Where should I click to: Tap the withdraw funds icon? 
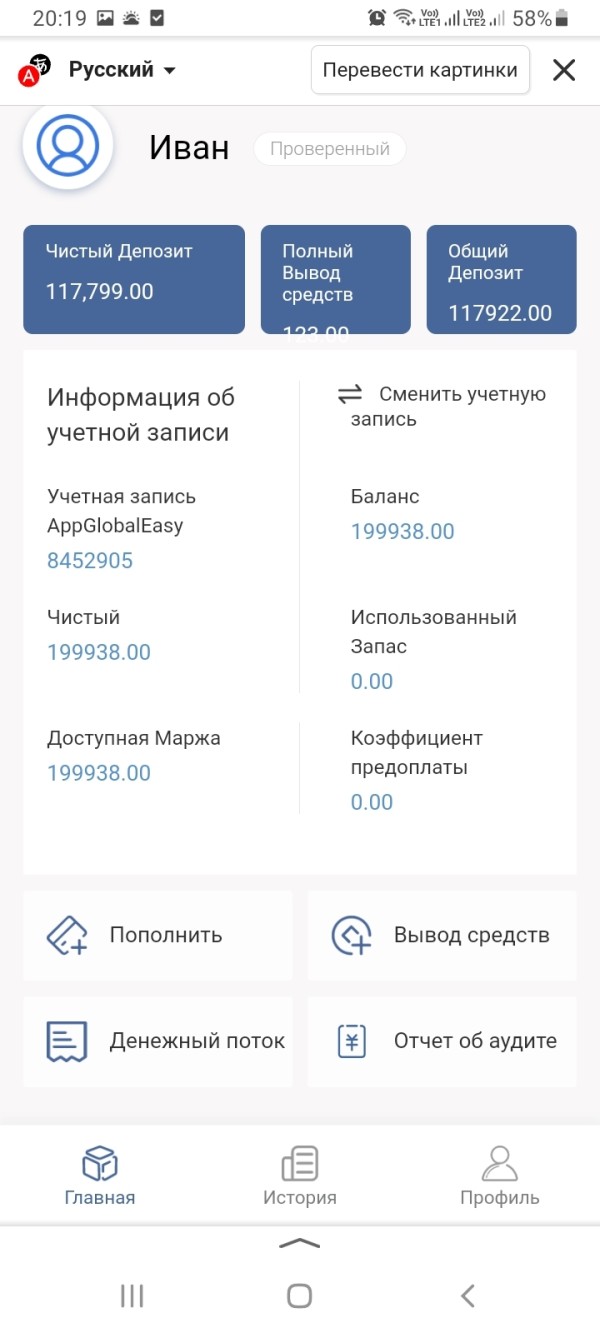[x=351, y=936]
